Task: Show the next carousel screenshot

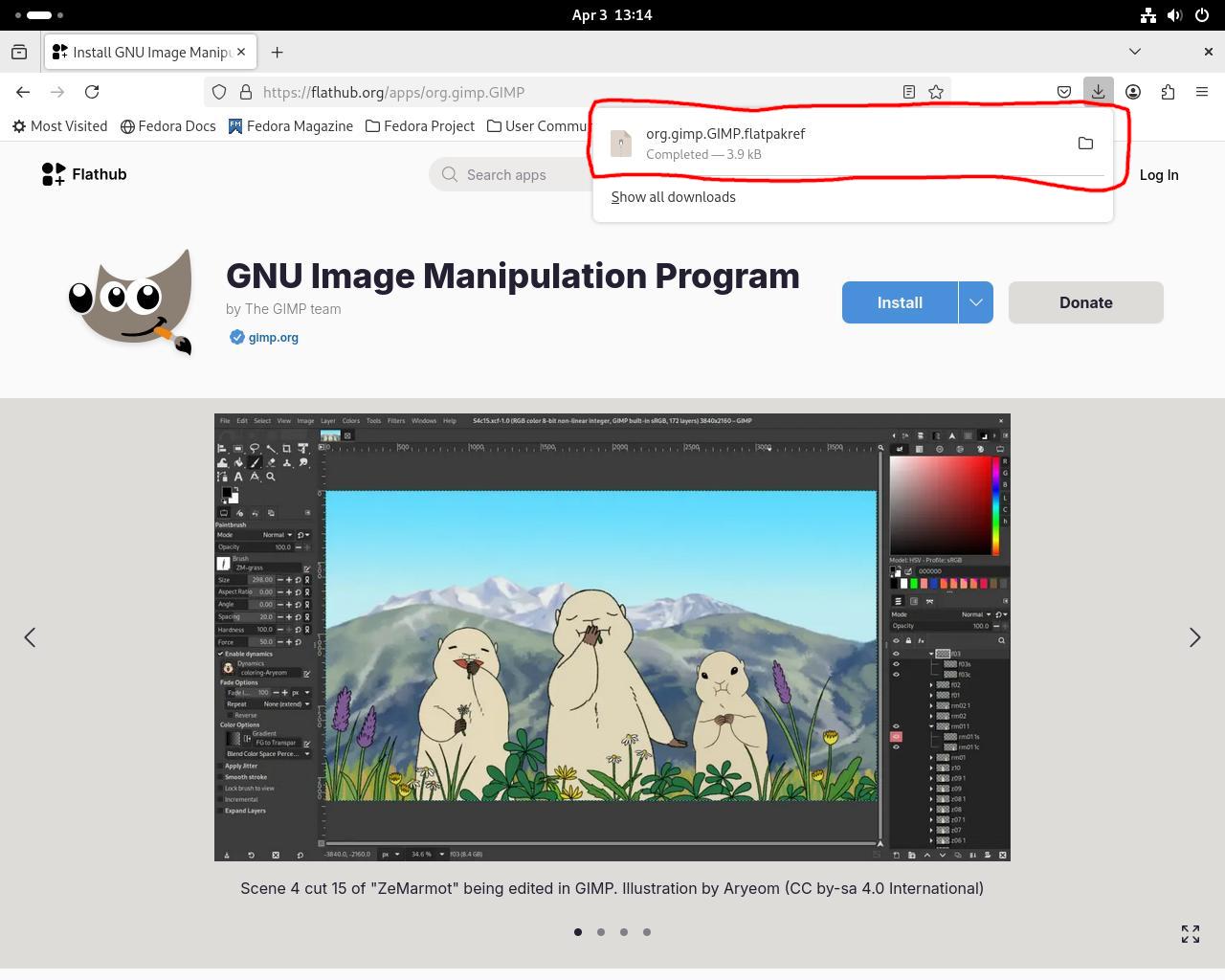Action: tap(1194, 637)
